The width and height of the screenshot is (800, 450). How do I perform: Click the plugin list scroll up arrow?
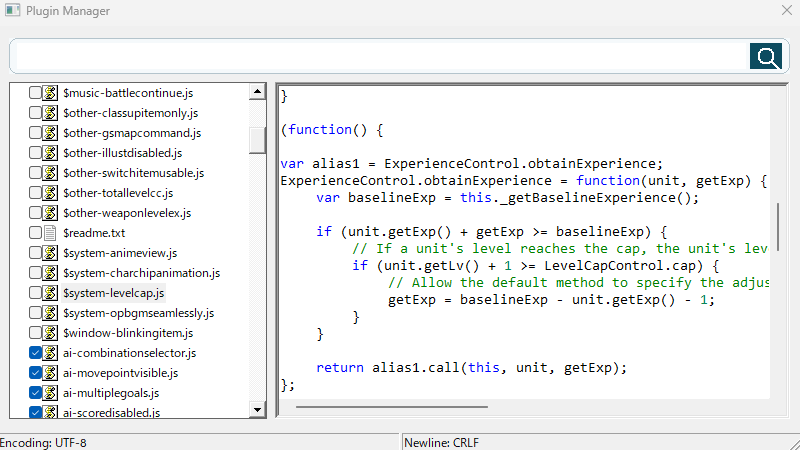[257, 92]
